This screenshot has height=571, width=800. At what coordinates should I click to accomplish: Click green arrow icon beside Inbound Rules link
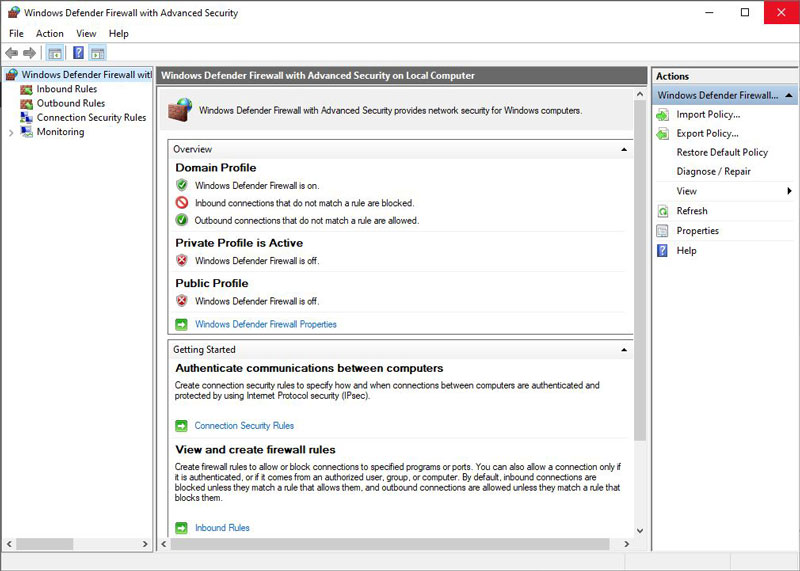pos(181,528)
